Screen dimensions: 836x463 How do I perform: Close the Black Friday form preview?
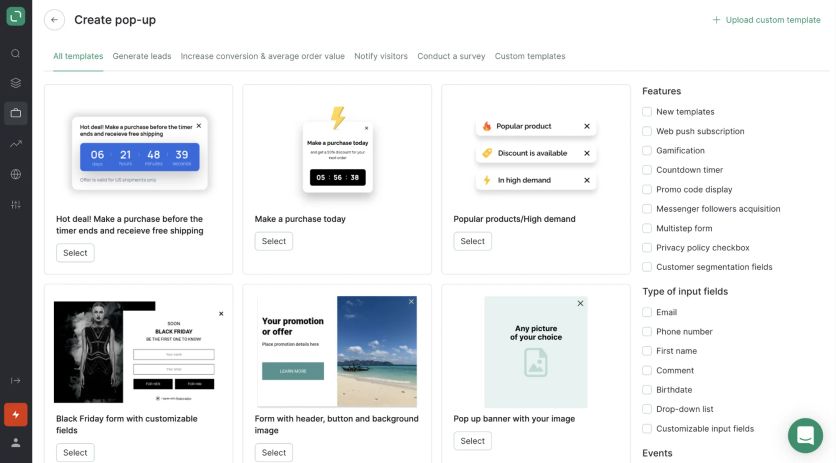(221, 314)
